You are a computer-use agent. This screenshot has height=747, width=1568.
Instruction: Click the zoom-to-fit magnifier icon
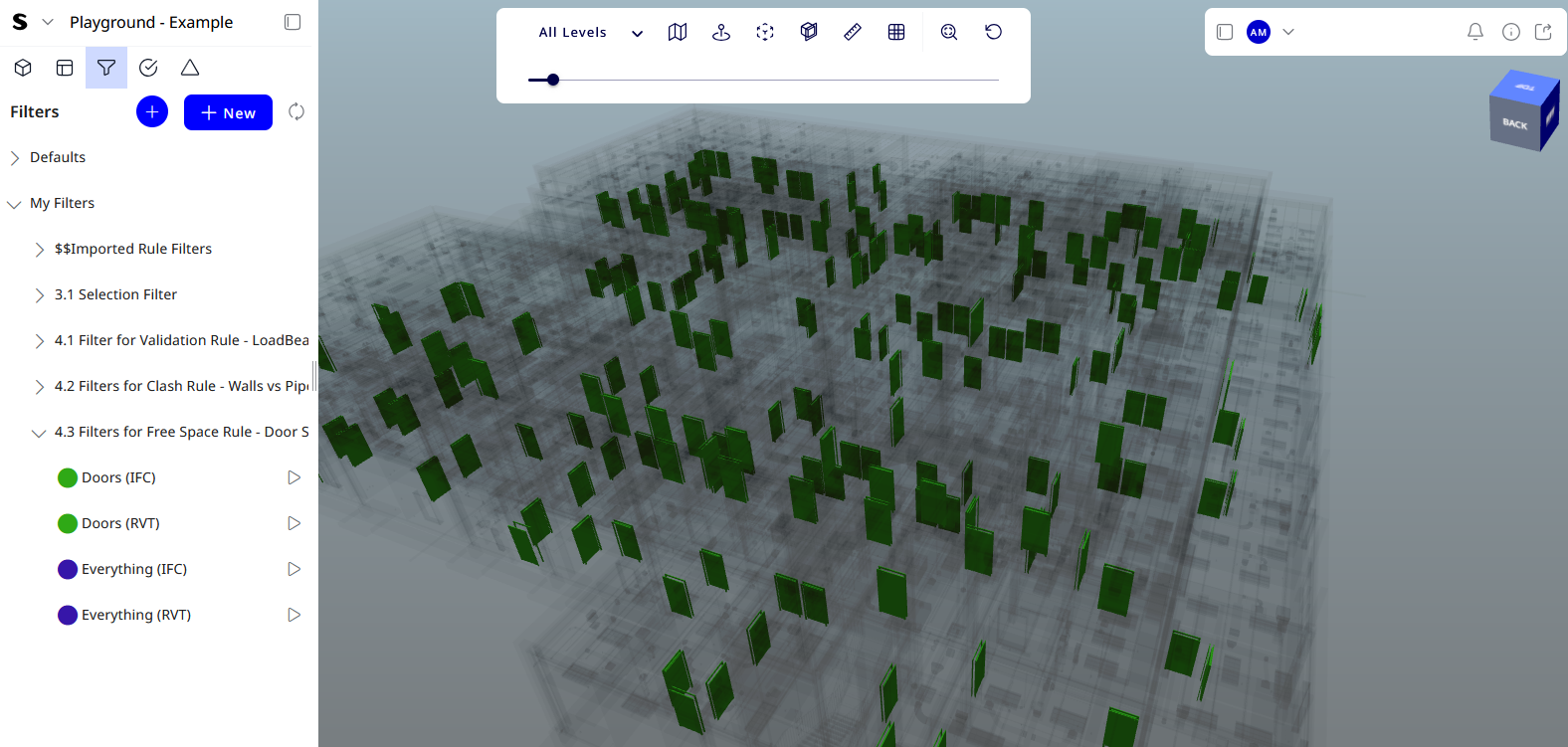coord(949,32)
